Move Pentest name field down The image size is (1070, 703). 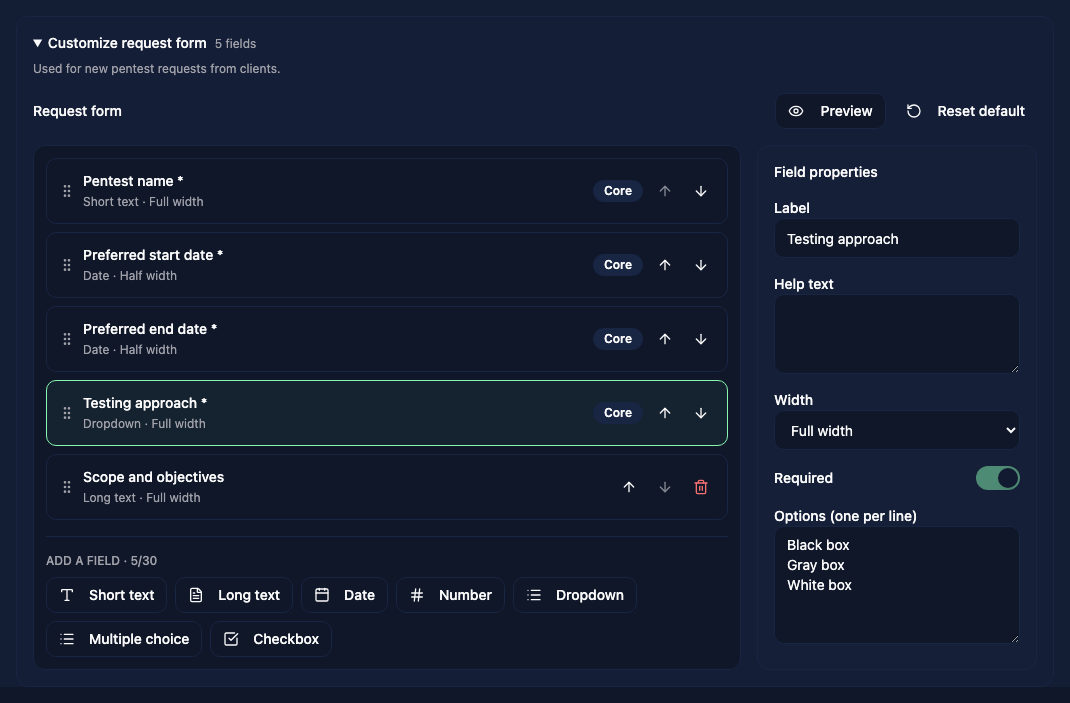tap(701, 191)
